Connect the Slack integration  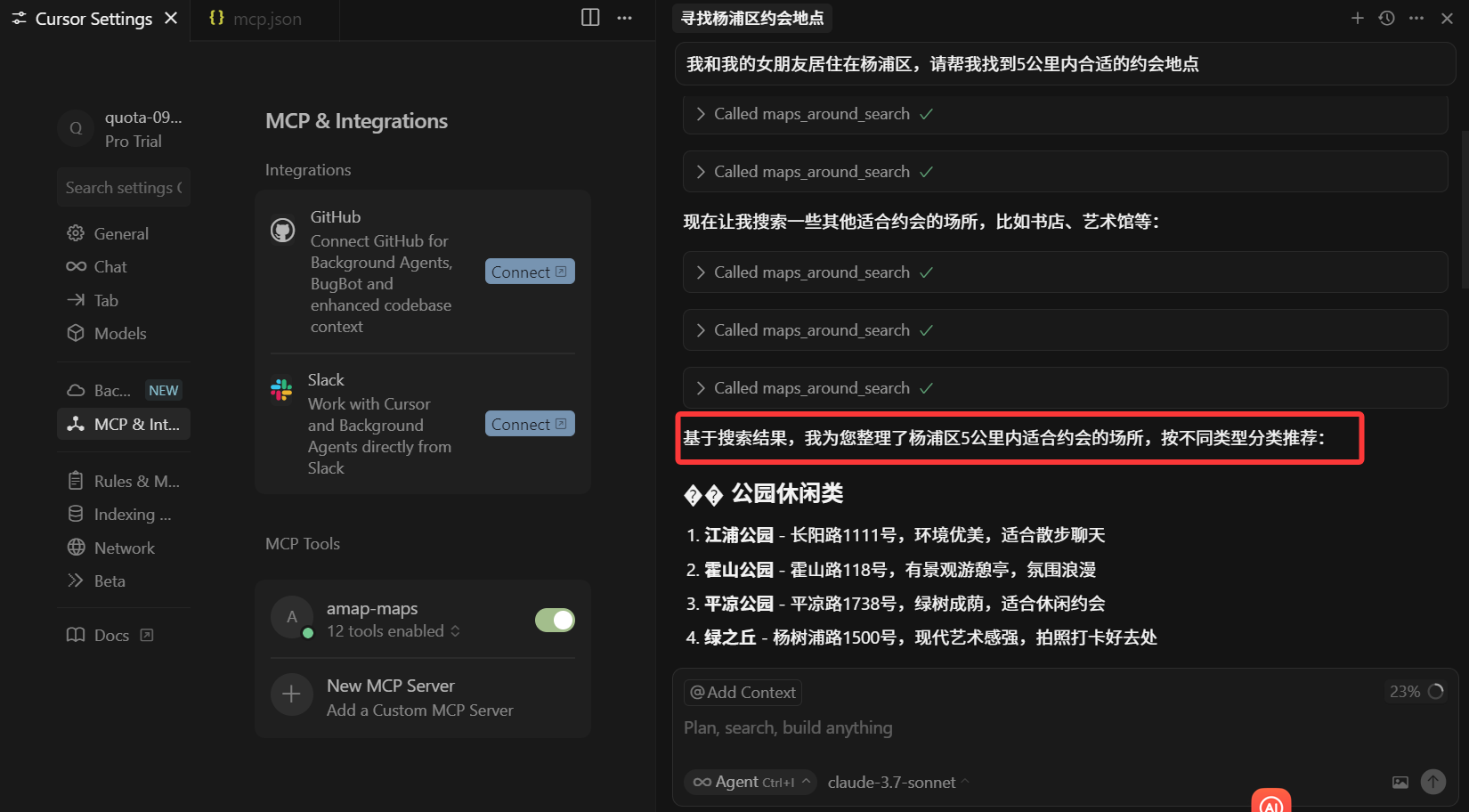[530, 424]
